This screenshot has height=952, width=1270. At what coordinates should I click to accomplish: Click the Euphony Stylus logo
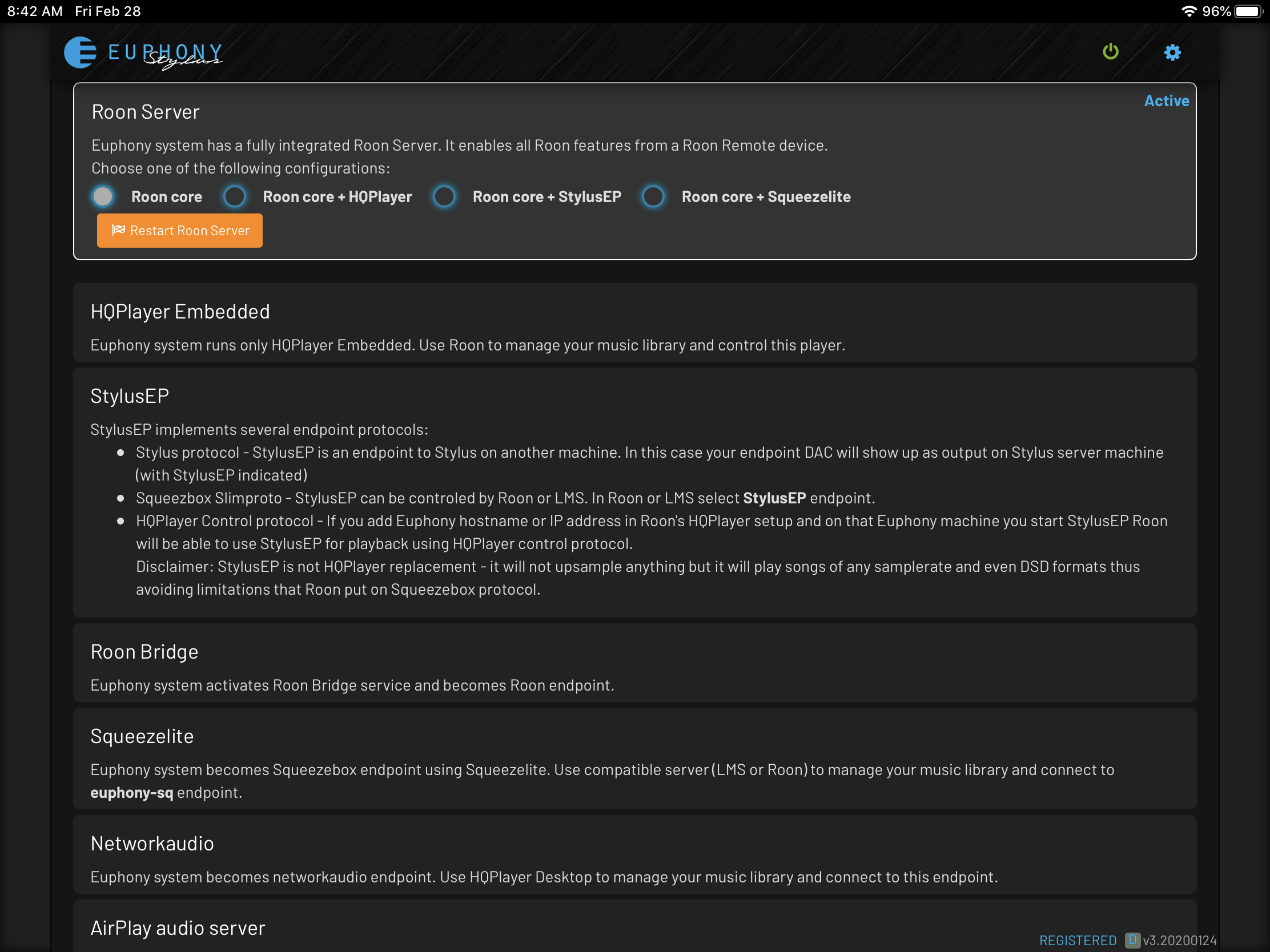click(x=143, y=53)
